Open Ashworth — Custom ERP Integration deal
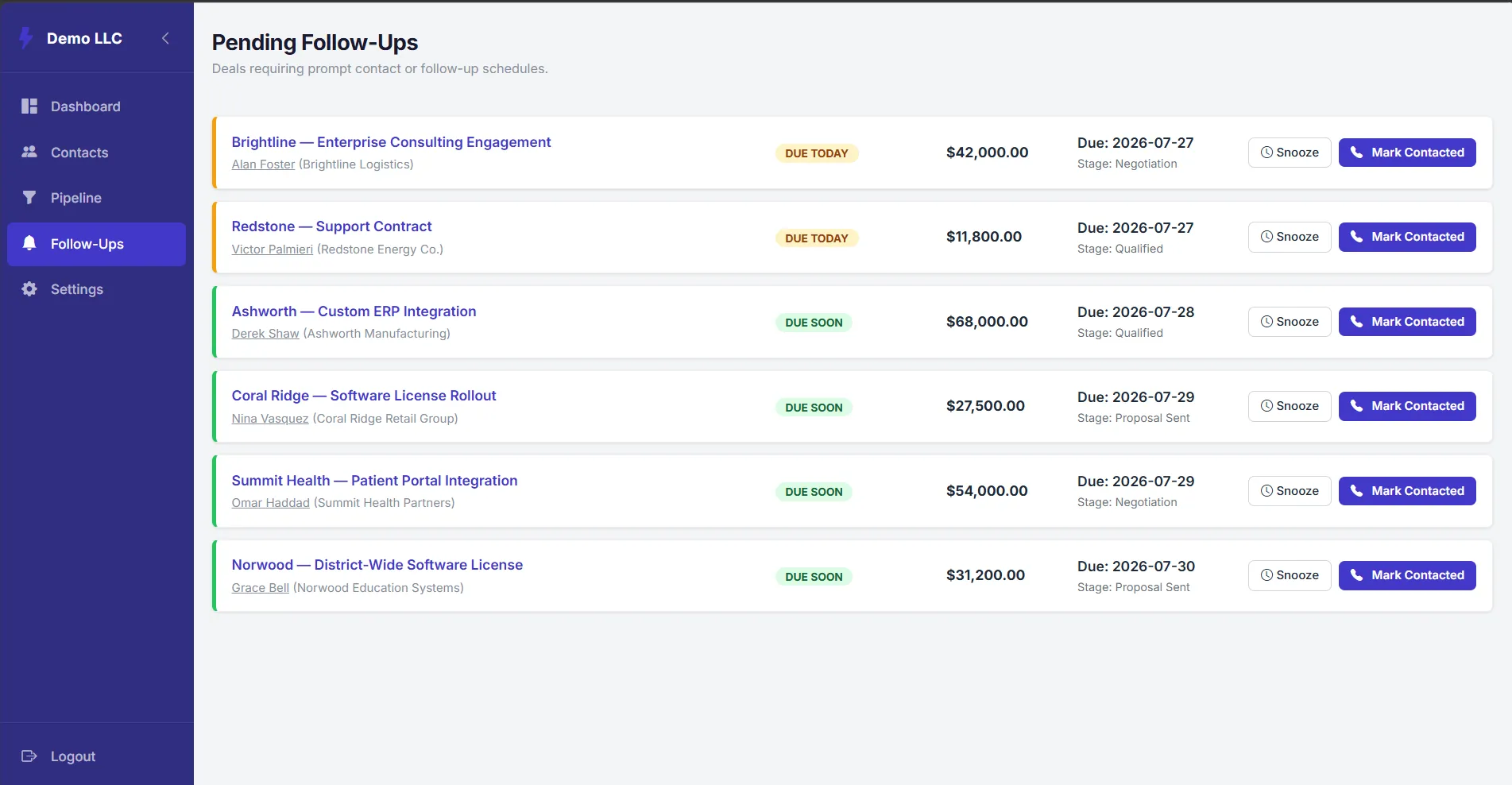1512x785 pixels. (354, 311)
